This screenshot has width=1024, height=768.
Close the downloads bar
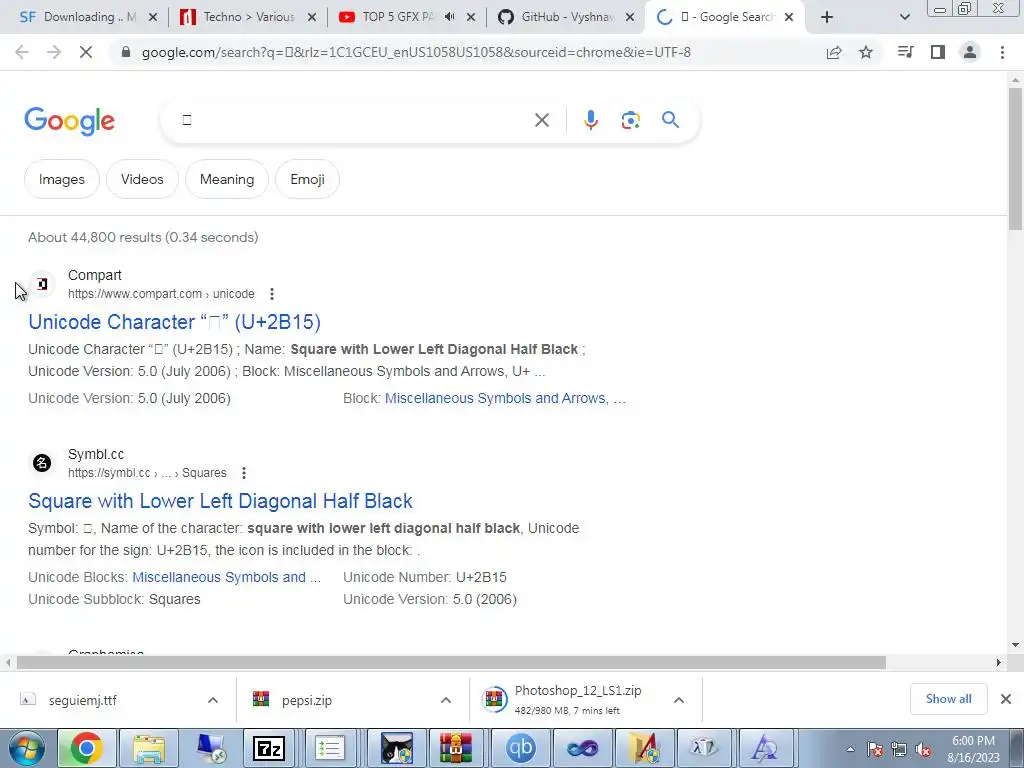click(x=1006, y=699)
